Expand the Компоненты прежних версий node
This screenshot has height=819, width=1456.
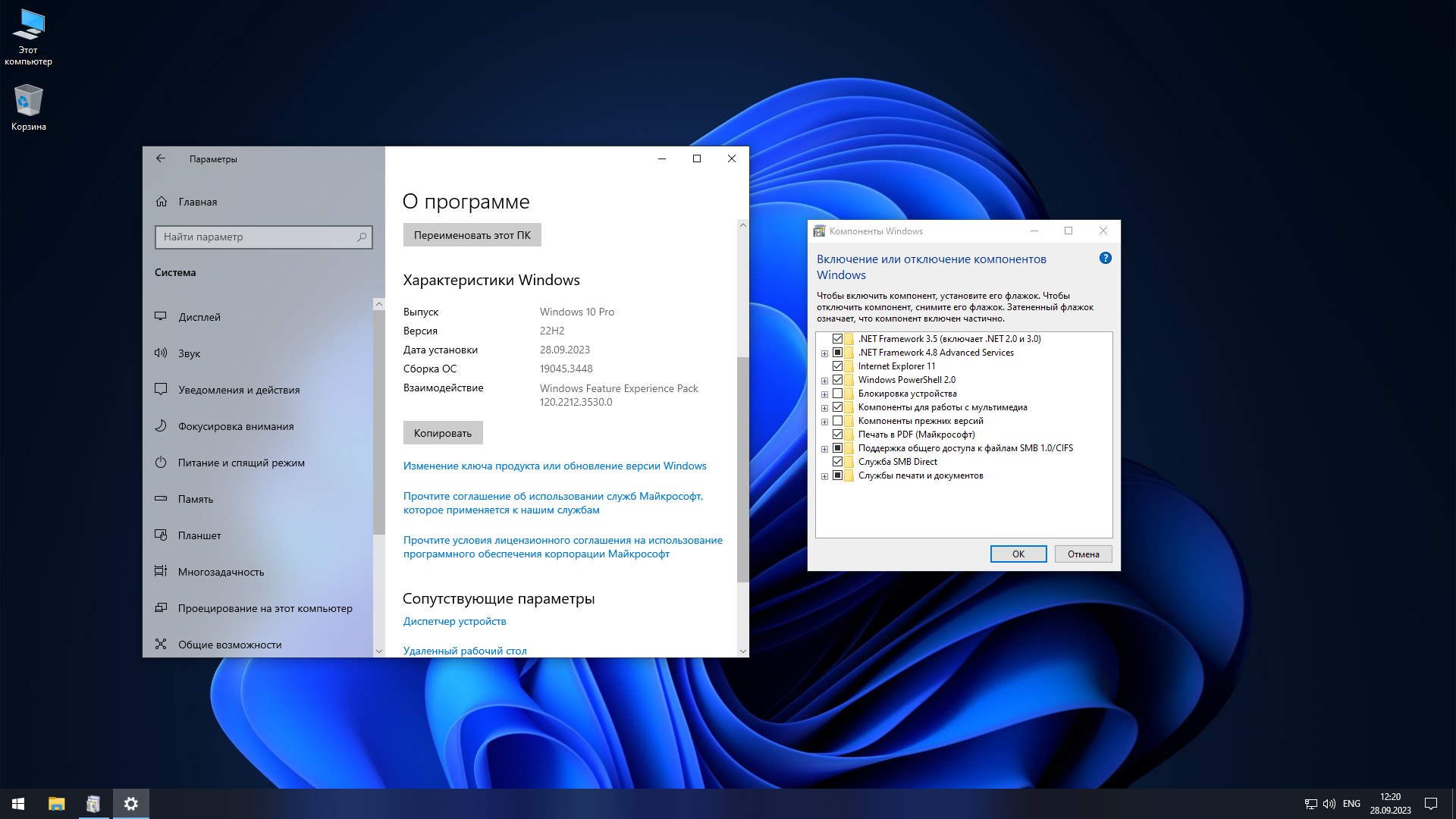coord(824,422)
